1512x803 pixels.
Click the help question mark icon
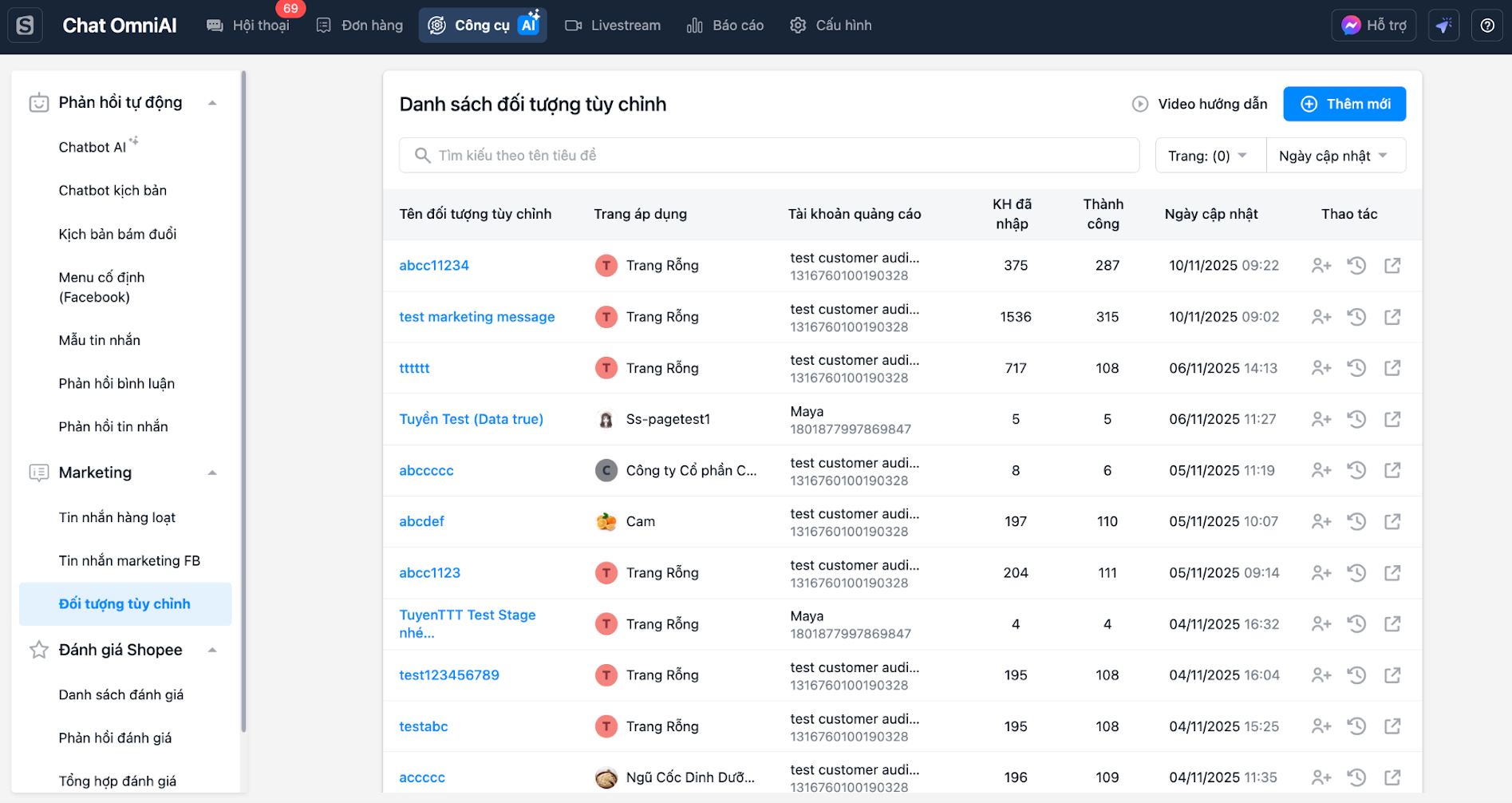[x=1487, y=26]
